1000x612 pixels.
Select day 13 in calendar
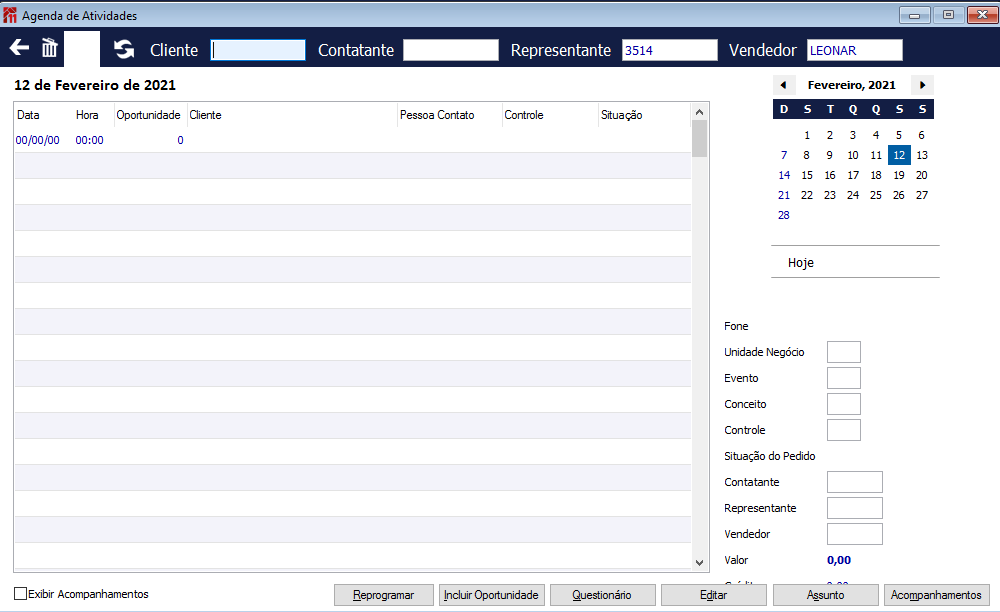pyautogui.click(x=922, y=155)
